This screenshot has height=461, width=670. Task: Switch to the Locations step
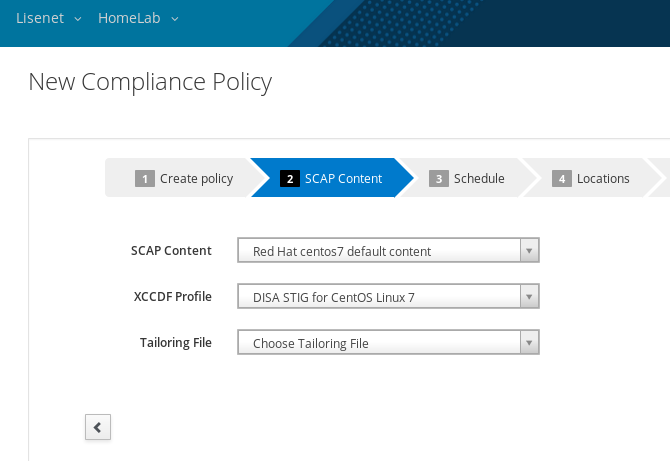(x=591, y=178)
